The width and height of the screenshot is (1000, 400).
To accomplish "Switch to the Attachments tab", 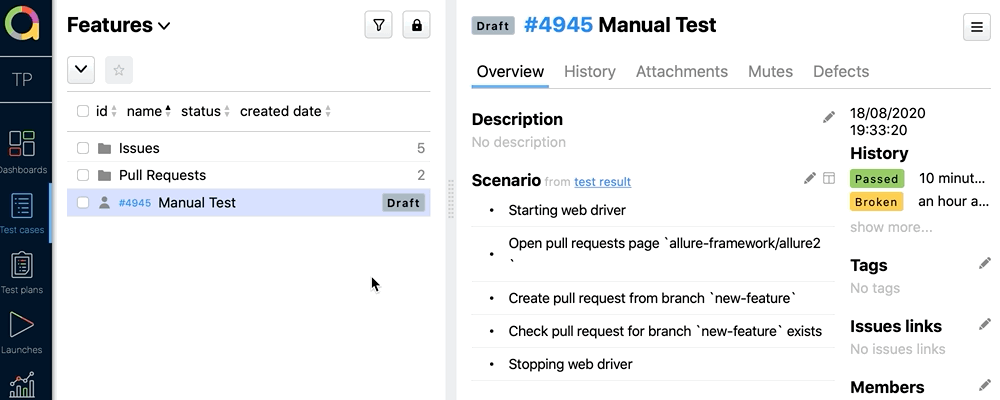I will coord(682,71).
